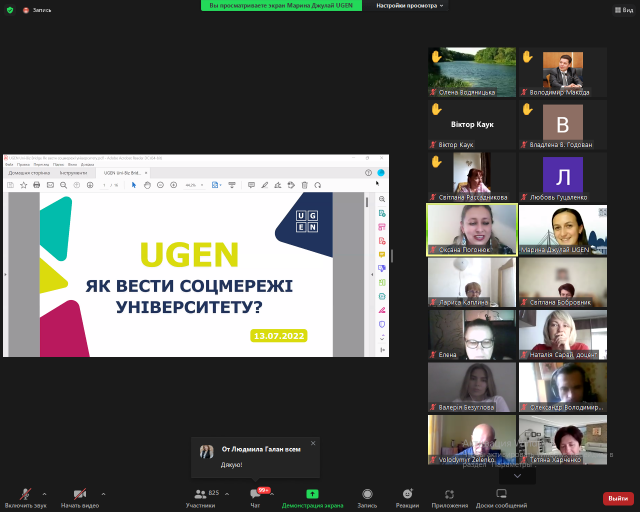Click Демонстрация экрана share screen button
Screen dimensions: 640x512
click(x=312, y=498)
